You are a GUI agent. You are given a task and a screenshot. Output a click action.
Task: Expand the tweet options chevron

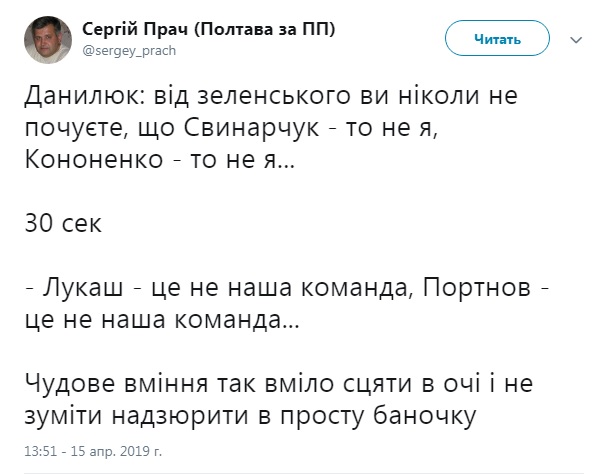[x=576, y=40]
